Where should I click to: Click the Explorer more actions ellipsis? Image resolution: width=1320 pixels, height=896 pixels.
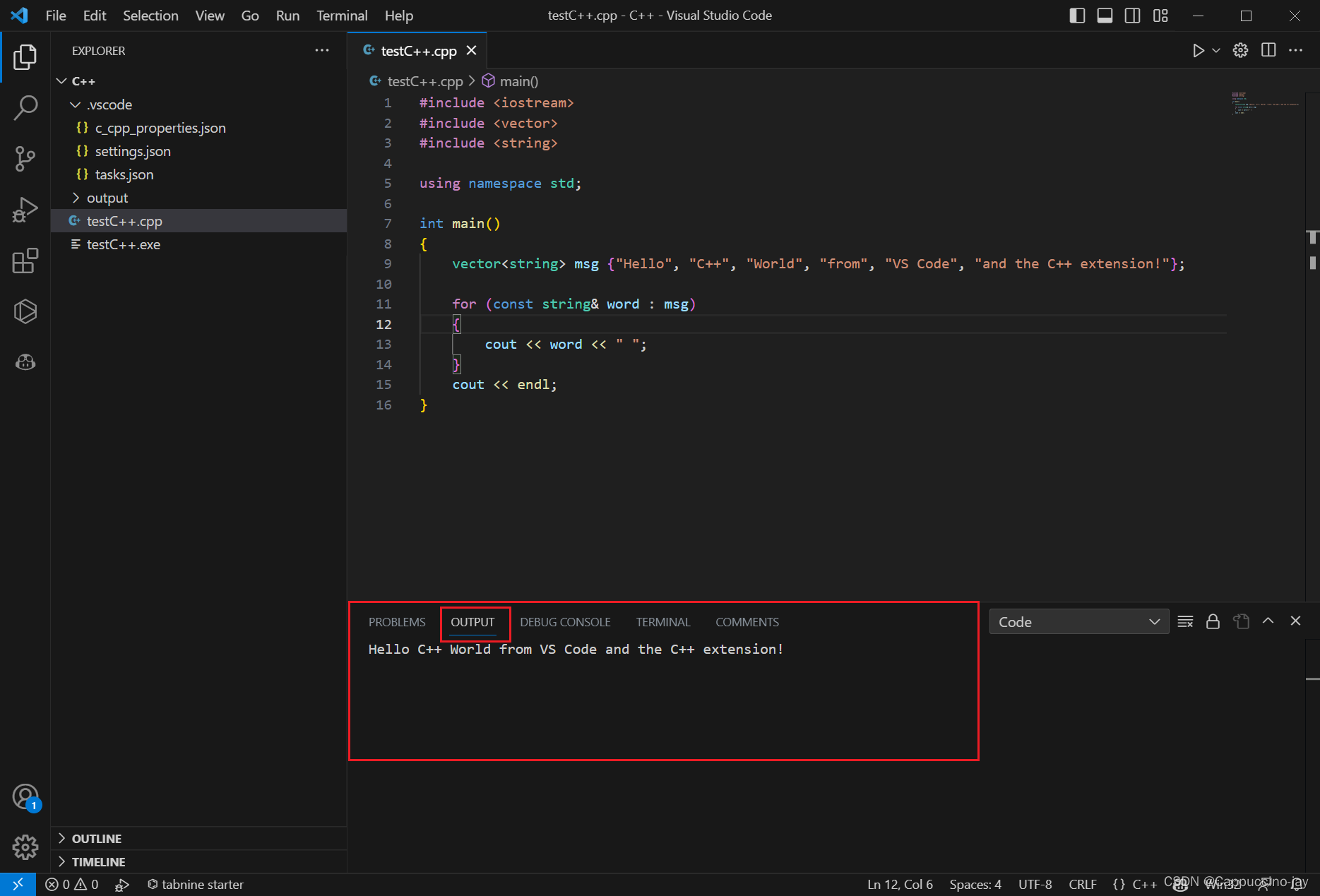pos(322,50)
